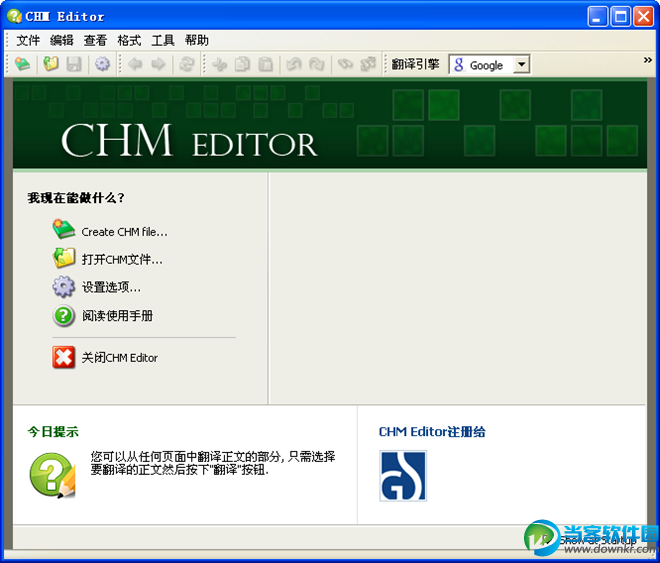Image resolution: width=660 pixels, height=563 pixels.
Task: Click the question mark icon beside 阅读使用手册
Action: 64,315
